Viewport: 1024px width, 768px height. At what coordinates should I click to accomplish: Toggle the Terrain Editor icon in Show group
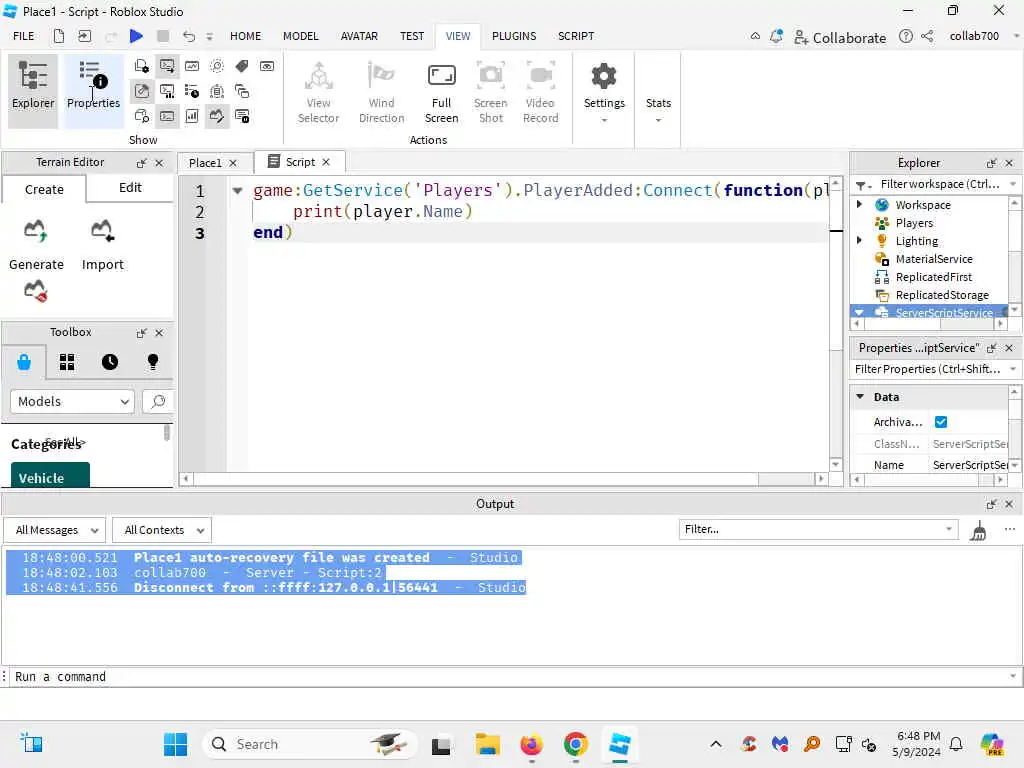pos(217,116)
